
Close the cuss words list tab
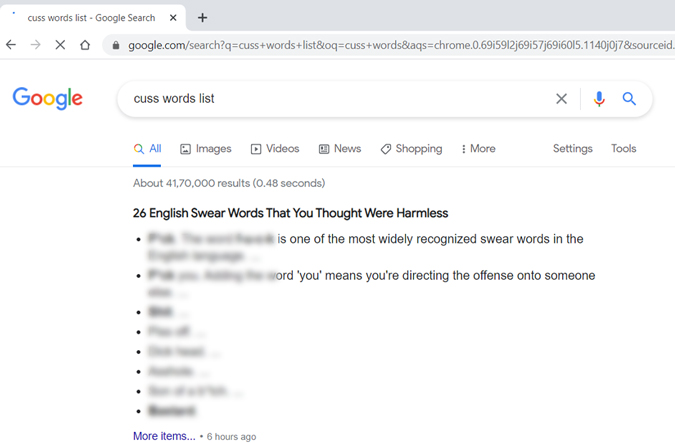pos(173,18)
